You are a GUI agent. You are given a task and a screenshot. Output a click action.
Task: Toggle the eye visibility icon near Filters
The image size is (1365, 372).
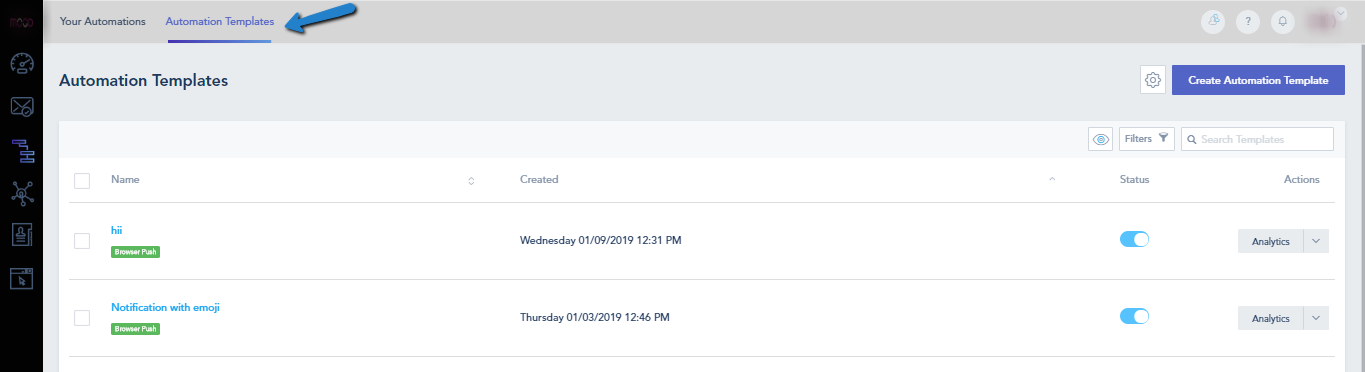tap(1101, 139)
